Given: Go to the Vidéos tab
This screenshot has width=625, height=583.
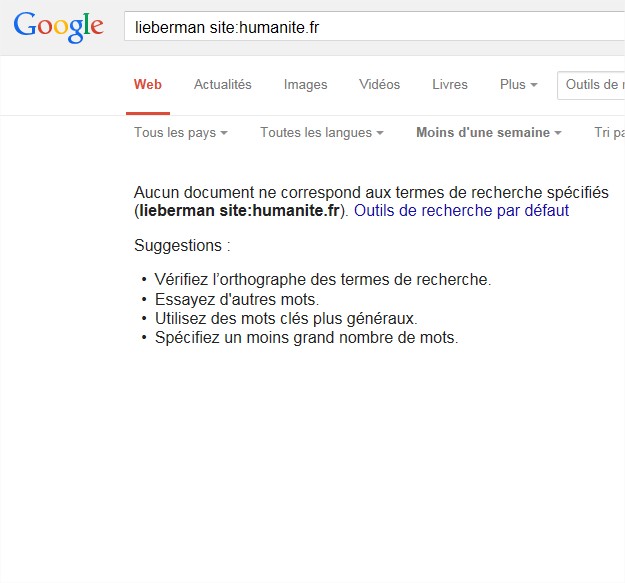Looking at the screenshot, I should [379, 84].
